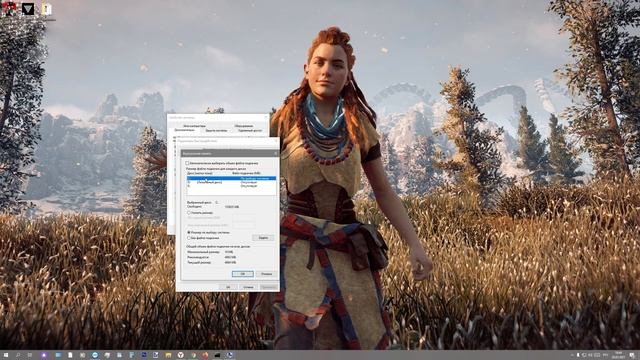640x360 pixels.
Task: Select 'Без файла подкачки' radio
Action: (x=189, y=238)
